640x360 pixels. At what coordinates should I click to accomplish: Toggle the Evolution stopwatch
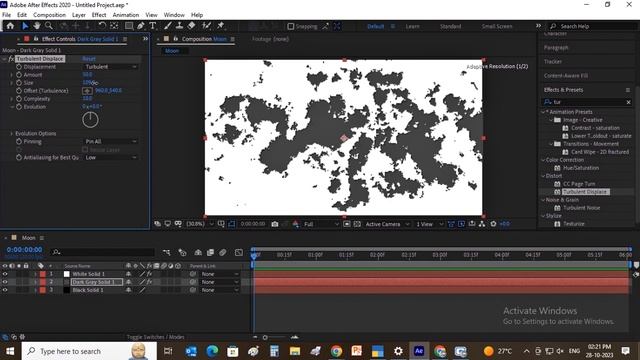pos(19,107)
